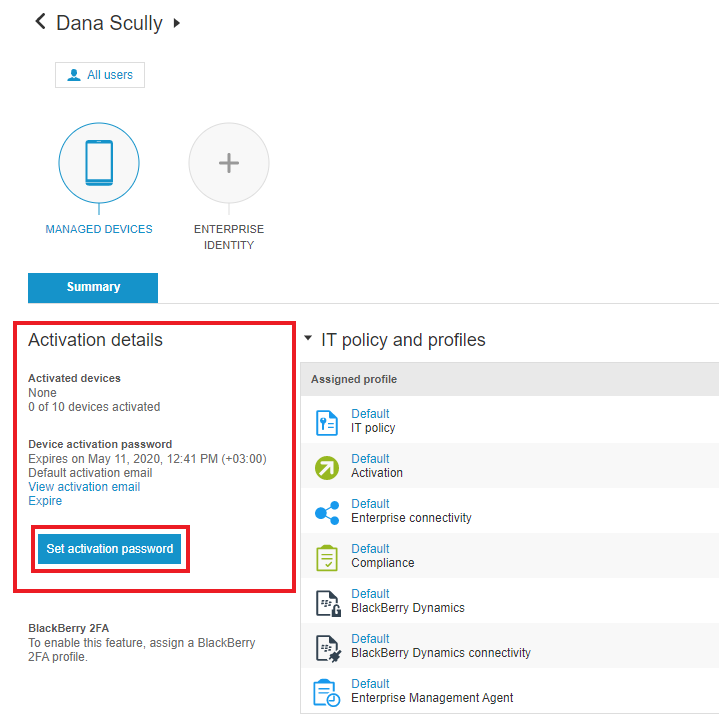This screenshot has height=720, width=719.
Task: Open Default Activation profile link
Action: click(370, 459)
